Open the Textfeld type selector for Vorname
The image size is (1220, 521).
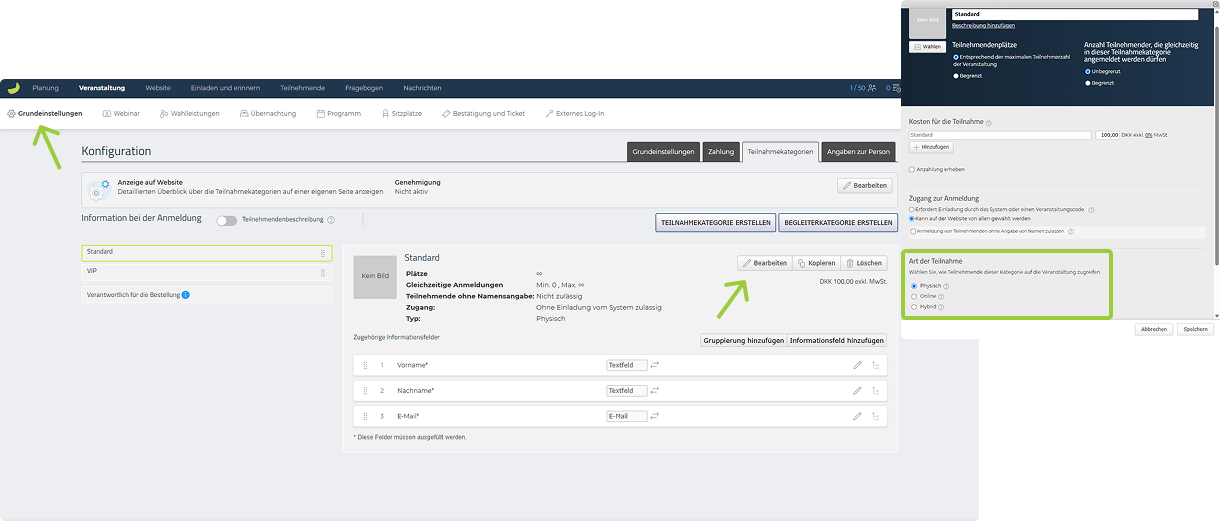click(x=627, y=365)
